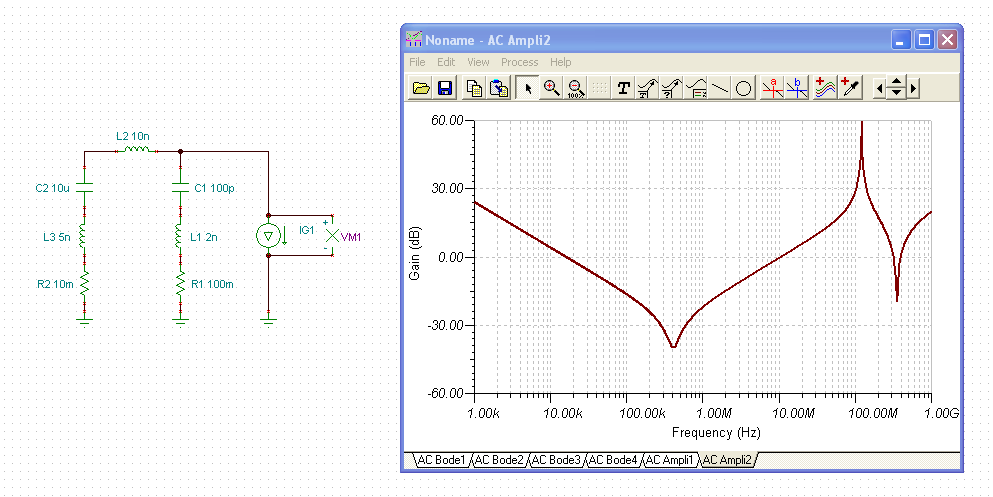Click the 100.00M x-axis value
993x497 pixels.
871,413
